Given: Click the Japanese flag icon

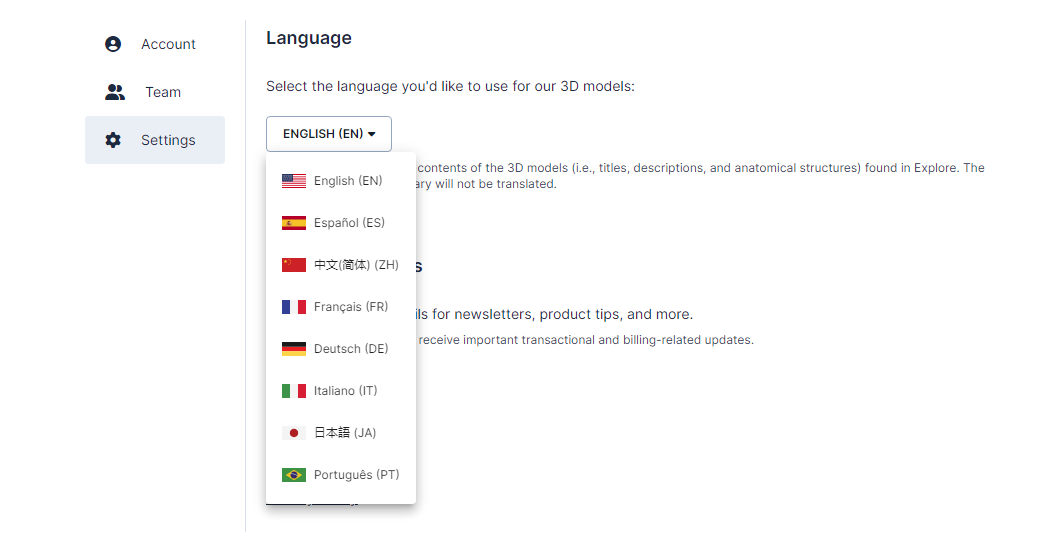Looking at the screenshot, I should (x=293, y=433).
